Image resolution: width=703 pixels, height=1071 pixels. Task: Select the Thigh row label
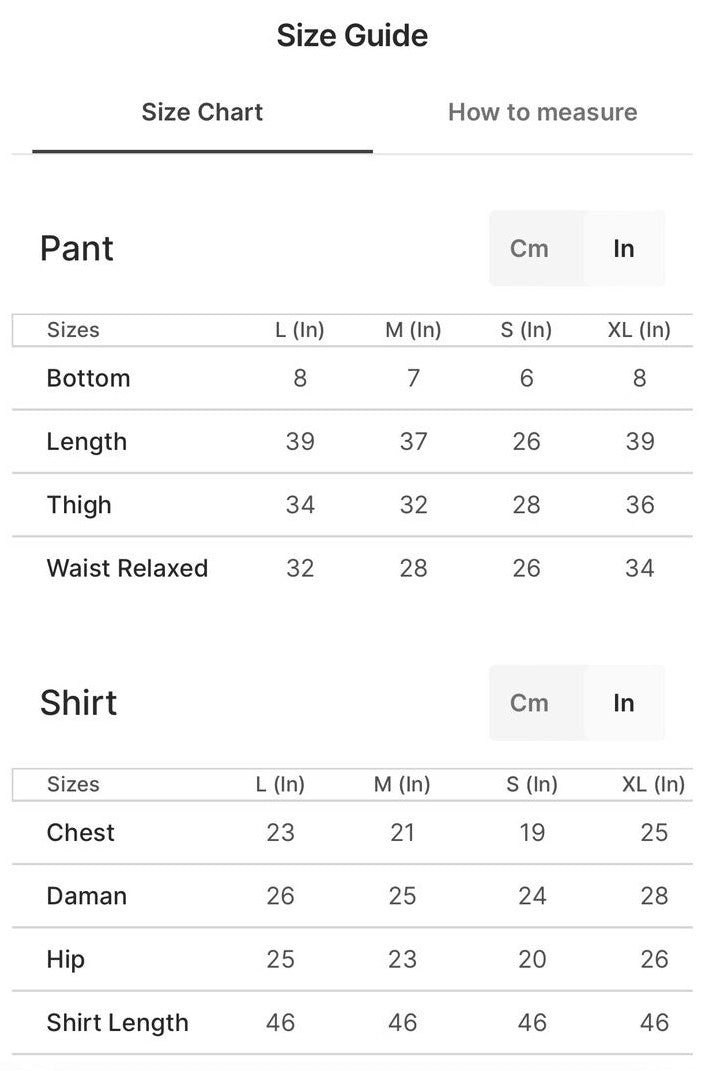point(79,505)
